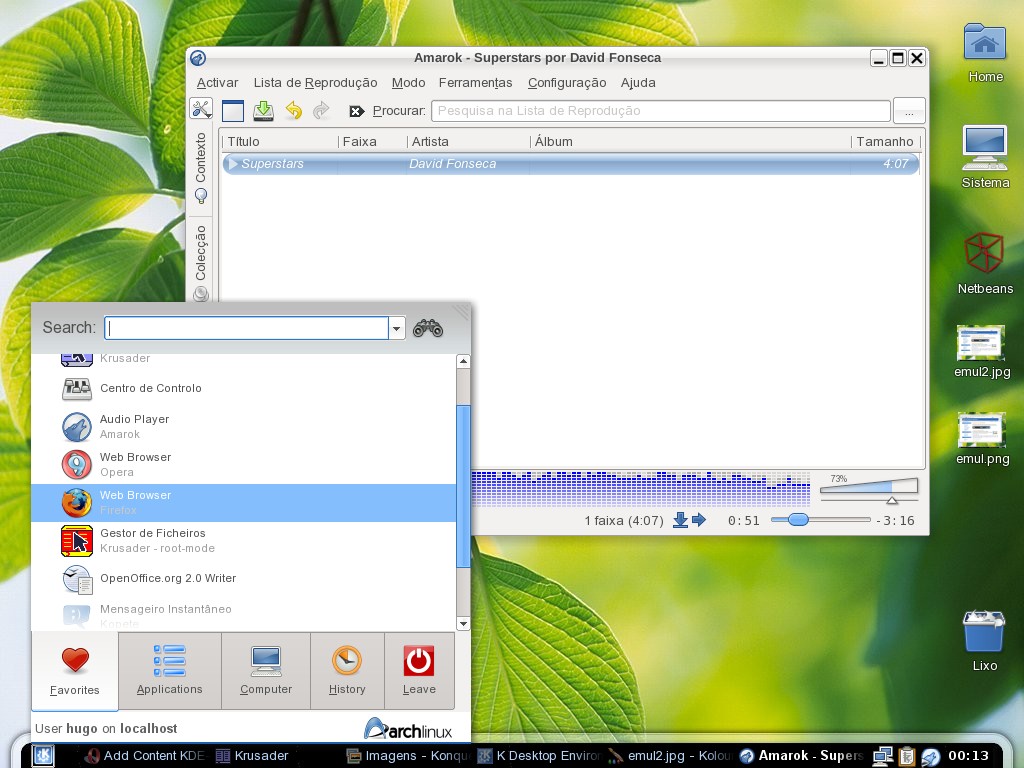Click the green download arrow playlist icon
1024x768 pixels.
pyautogui.click(x=264, y=110)
